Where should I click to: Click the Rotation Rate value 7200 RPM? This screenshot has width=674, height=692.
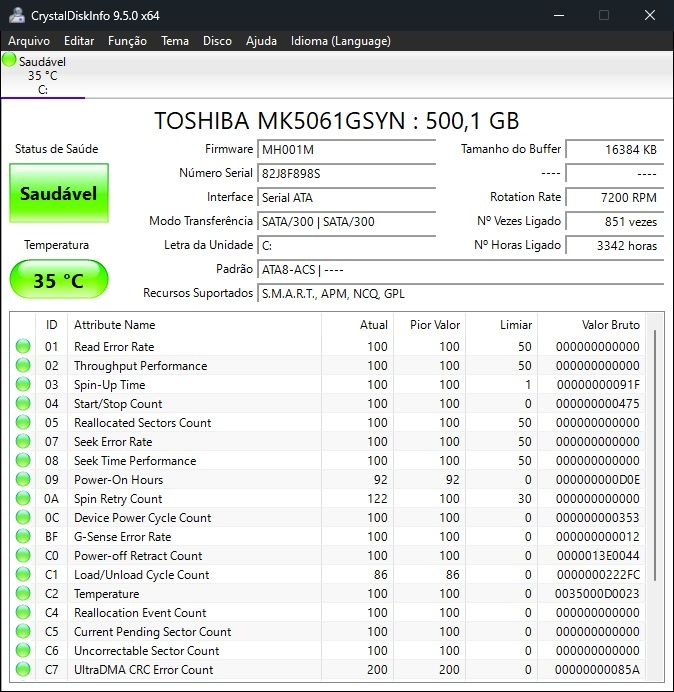[614, 197]
